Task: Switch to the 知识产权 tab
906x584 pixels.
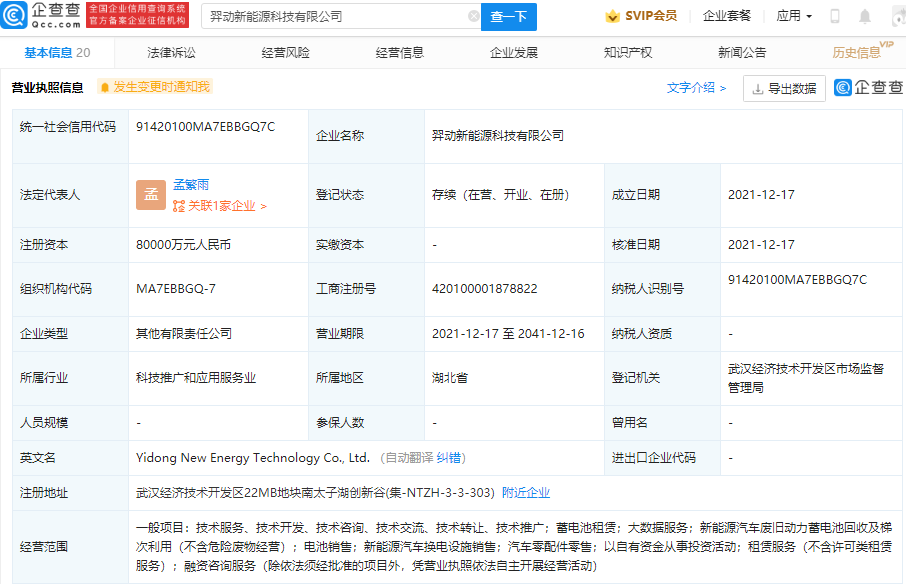Action: [628, 53]
